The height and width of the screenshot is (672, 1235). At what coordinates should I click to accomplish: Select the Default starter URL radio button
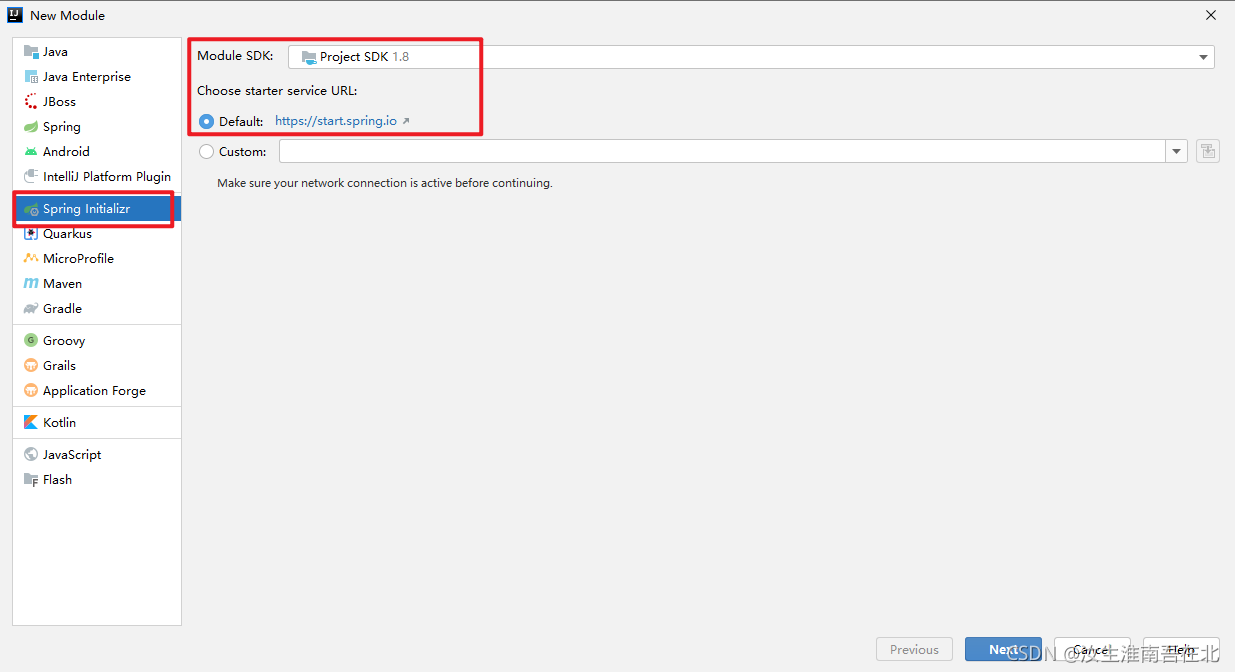207,121
